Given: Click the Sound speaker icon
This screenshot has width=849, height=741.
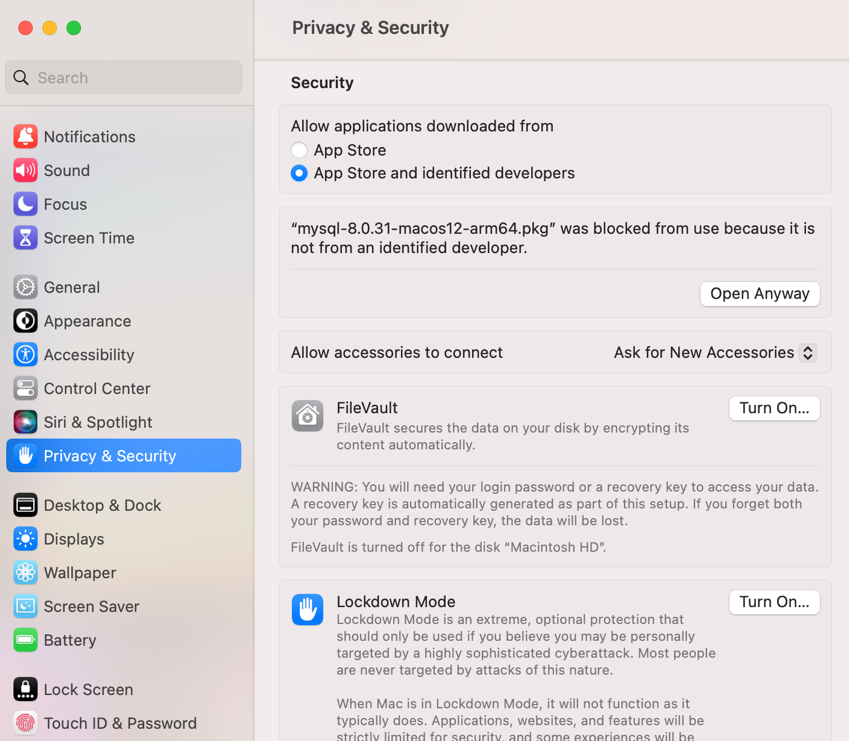Looking at the screenshot, I should pos(25,170).
